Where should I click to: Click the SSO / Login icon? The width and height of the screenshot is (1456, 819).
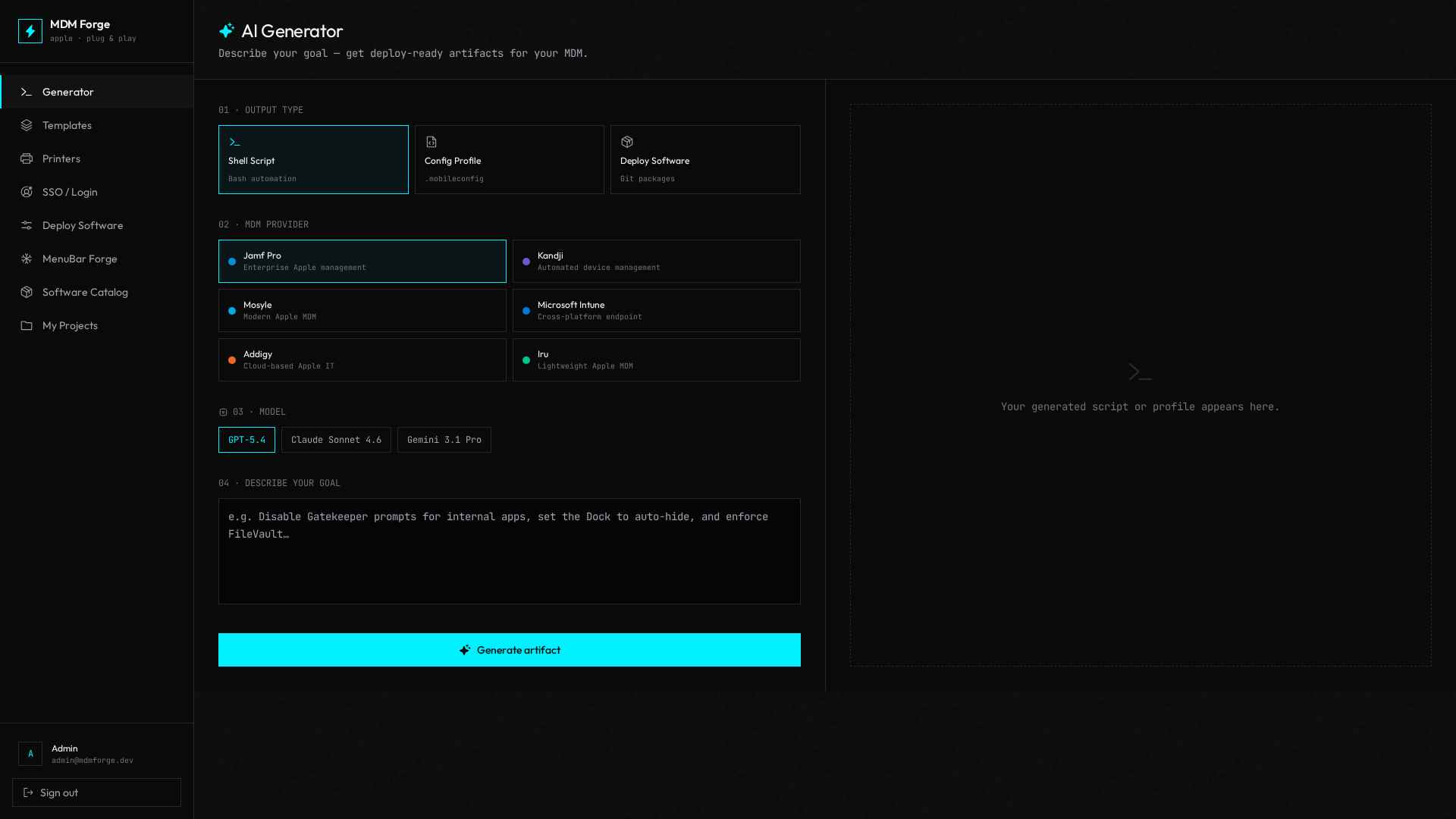[x=27, y=192]
